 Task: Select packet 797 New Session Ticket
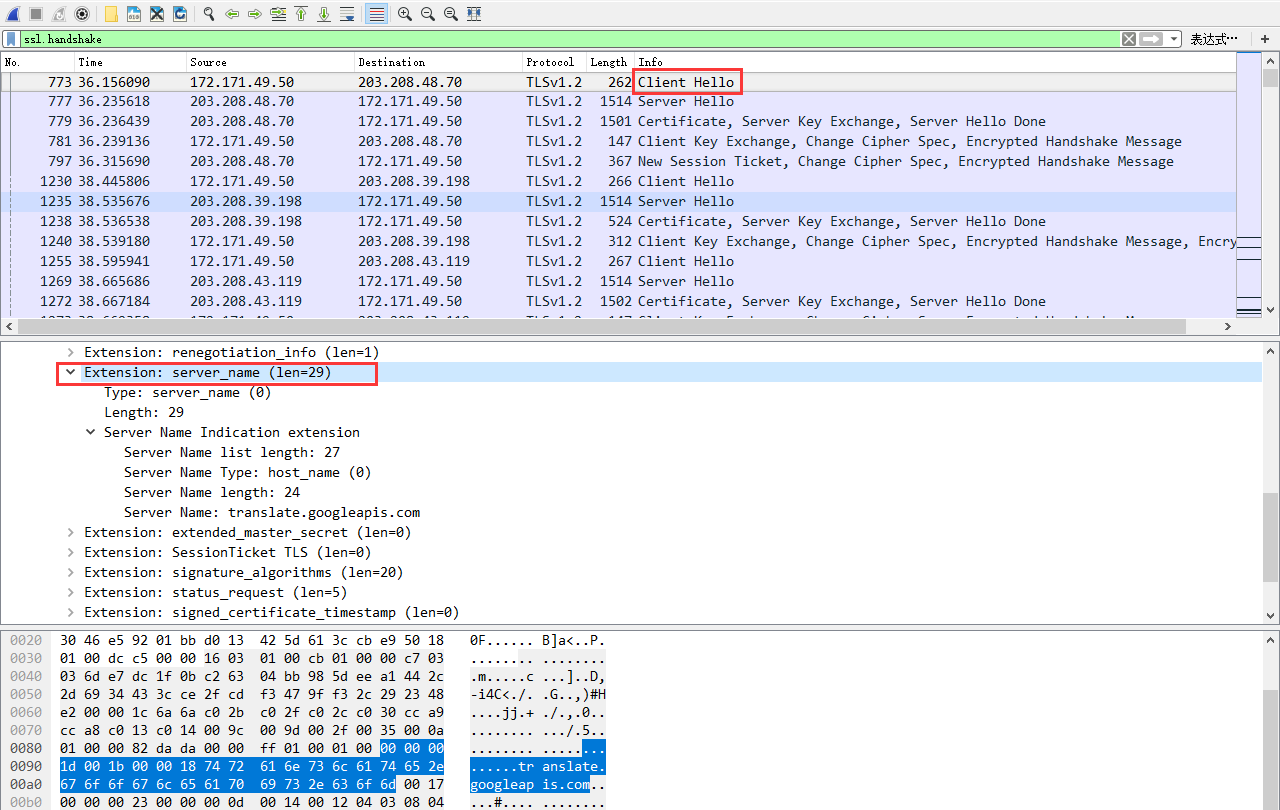[619, 162]
